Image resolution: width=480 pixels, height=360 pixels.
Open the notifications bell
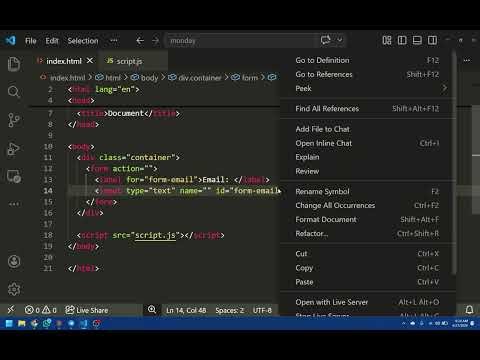469,310
